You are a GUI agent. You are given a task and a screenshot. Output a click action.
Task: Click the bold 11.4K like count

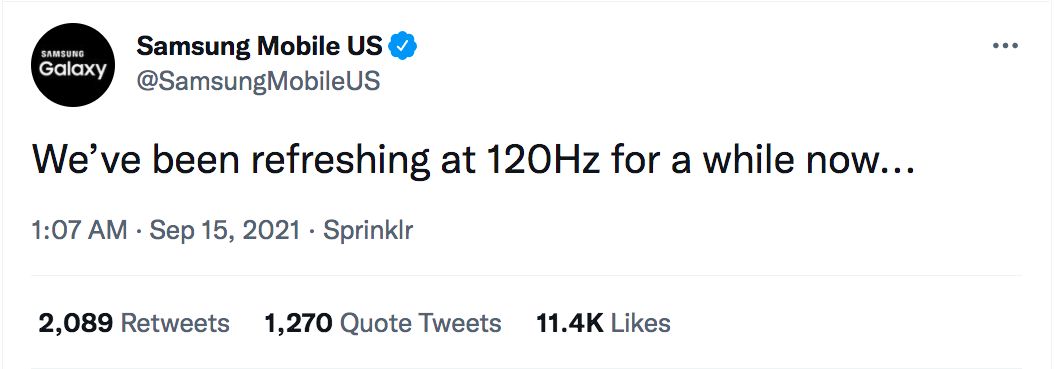[x=570, y=323]
